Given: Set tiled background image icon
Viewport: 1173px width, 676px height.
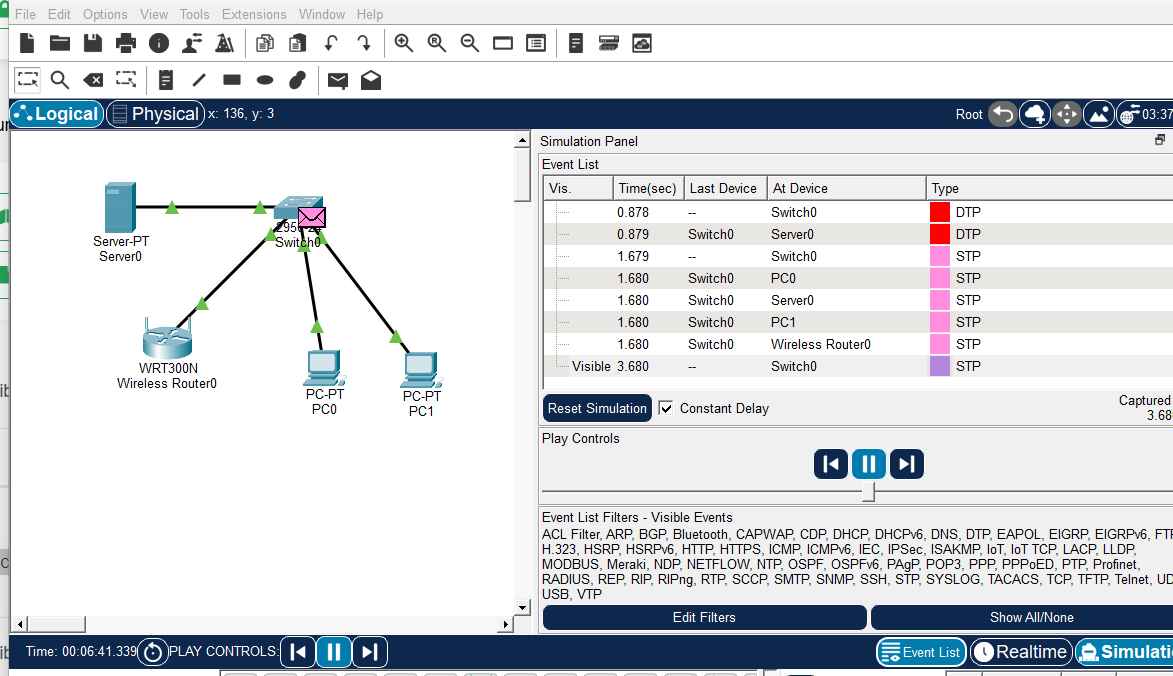Looking at the screenshot, I should click(1099, 114).
